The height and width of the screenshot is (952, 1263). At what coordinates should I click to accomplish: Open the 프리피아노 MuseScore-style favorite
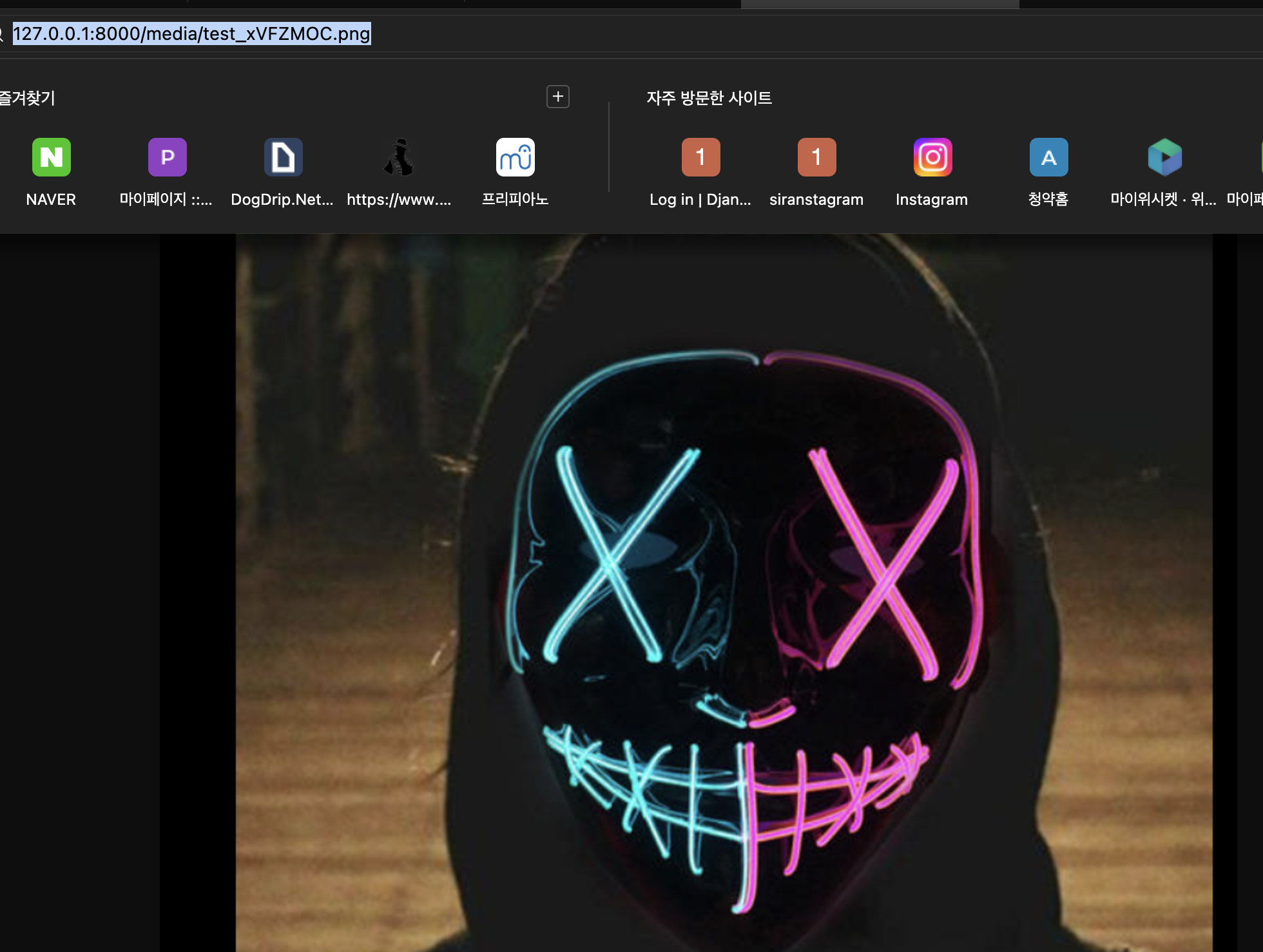[515, 157]
